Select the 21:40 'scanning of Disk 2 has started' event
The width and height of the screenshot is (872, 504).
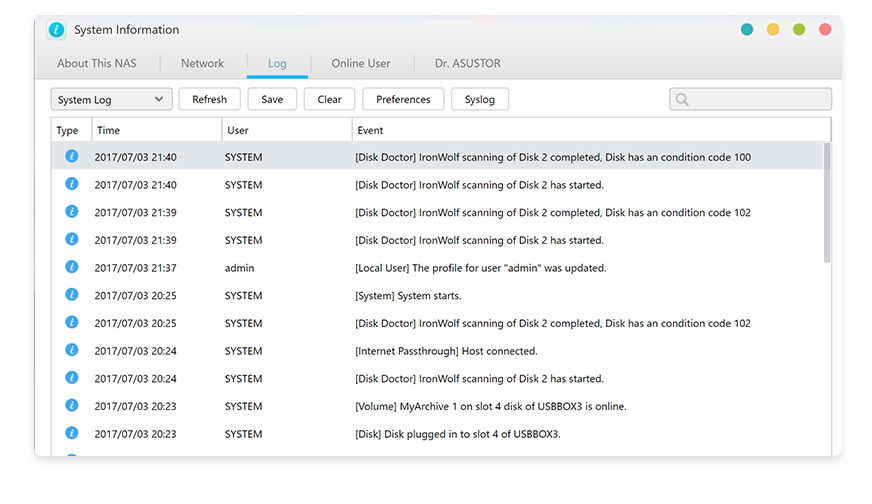479,185
